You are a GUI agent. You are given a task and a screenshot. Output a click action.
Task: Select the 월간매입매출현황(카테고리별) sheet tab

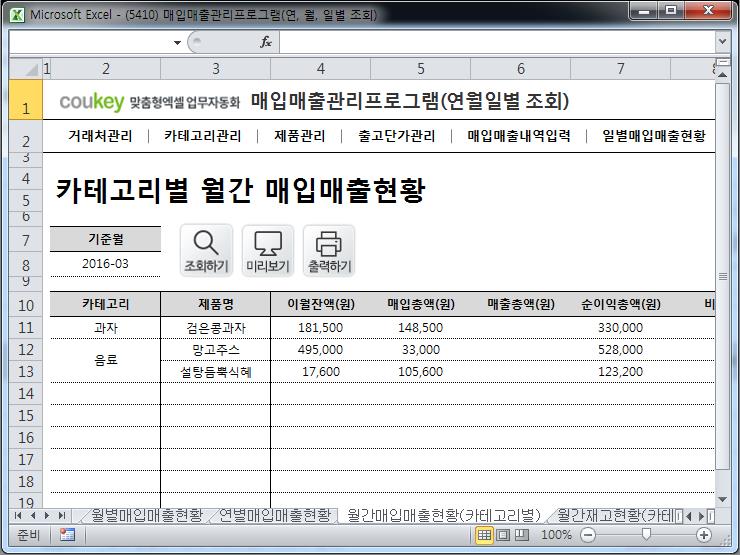tap(444, 515)
